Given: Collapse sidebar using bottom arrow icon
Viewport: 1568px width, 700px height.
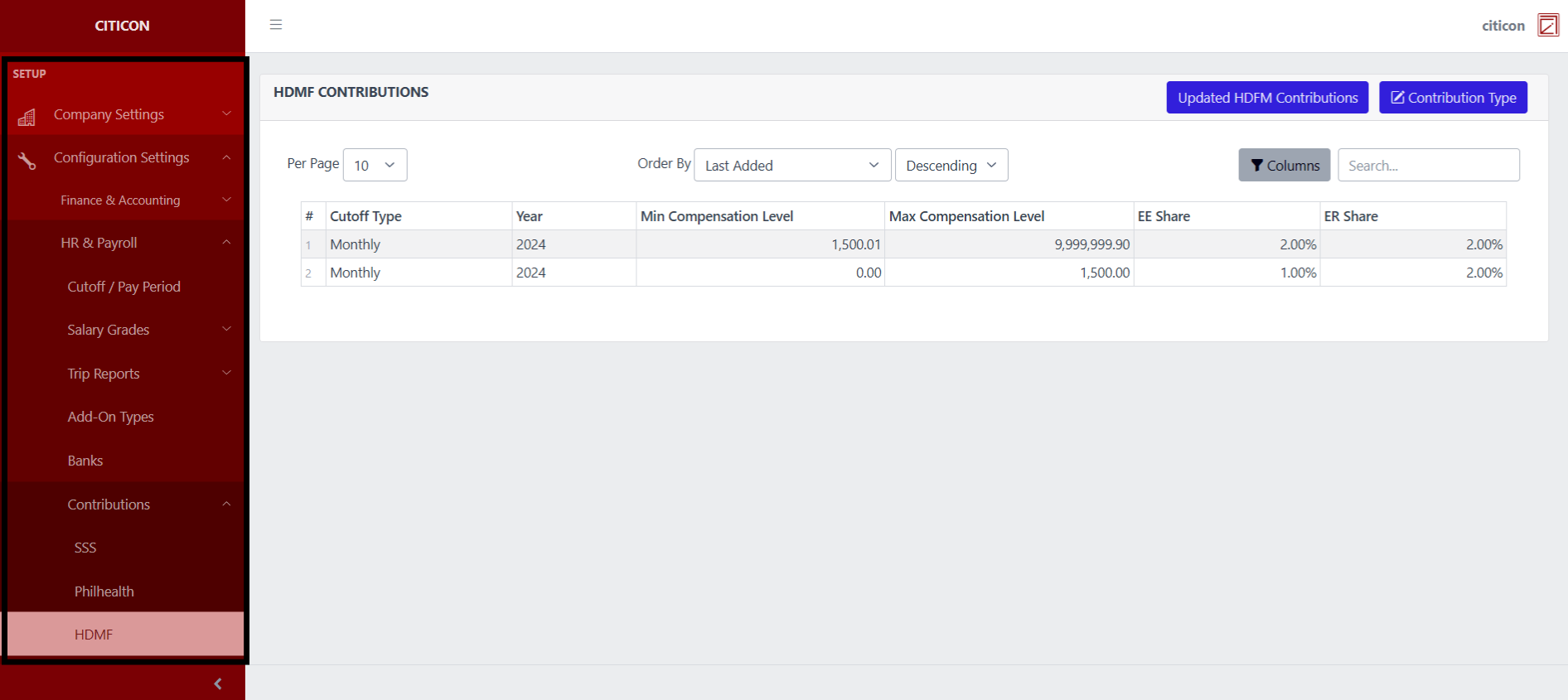Looking at the screenshot, I should (218, 683).
